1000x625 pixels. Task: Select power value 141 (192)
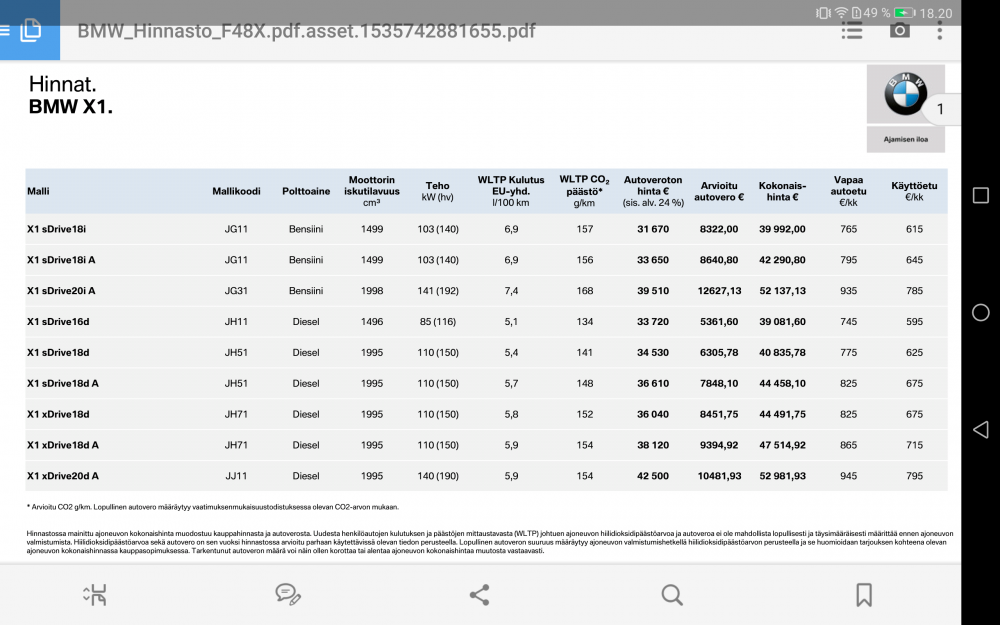click(x=438, y=291)
